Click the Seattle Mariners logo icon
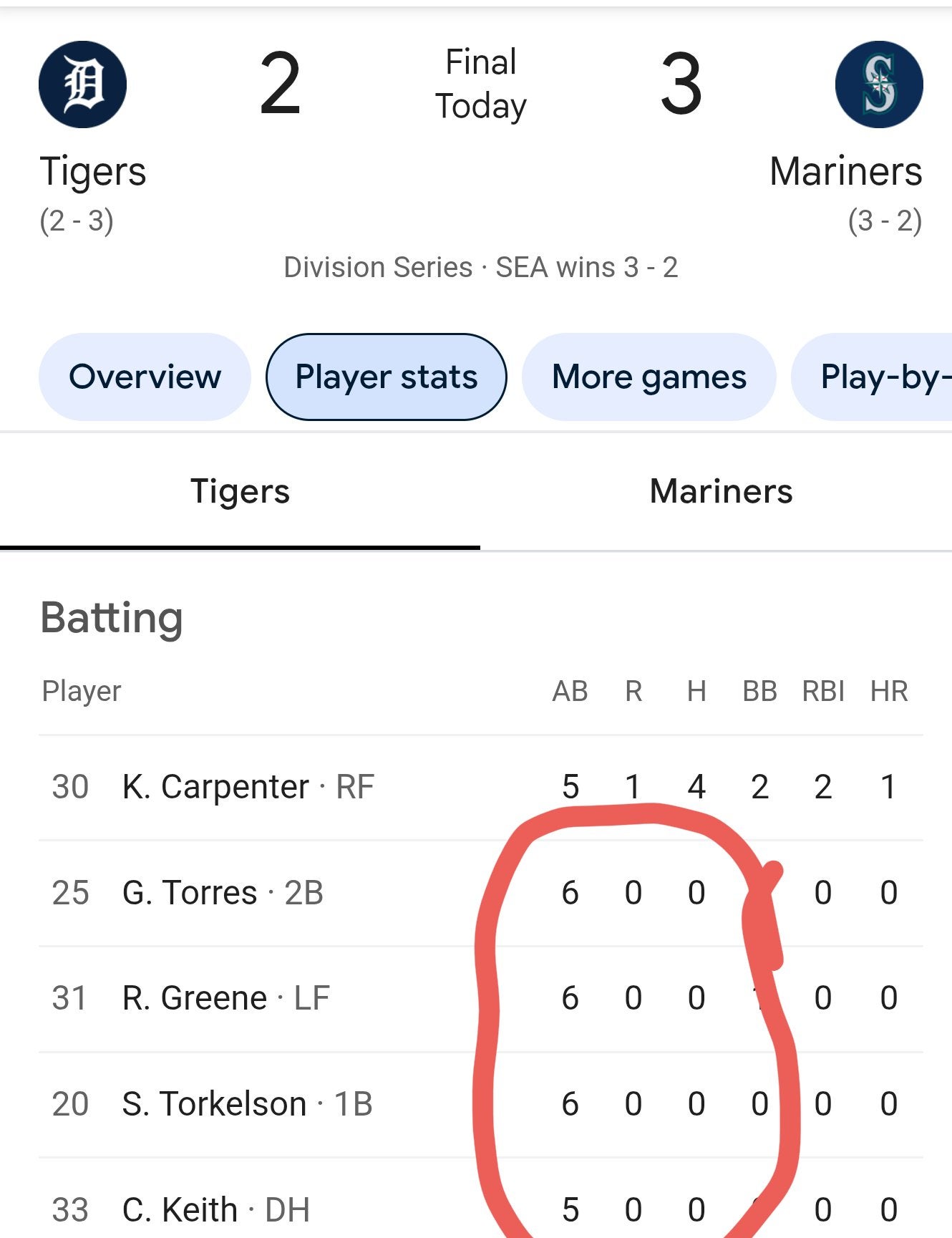The image size is (952, 1238). [x=878, y=84]
